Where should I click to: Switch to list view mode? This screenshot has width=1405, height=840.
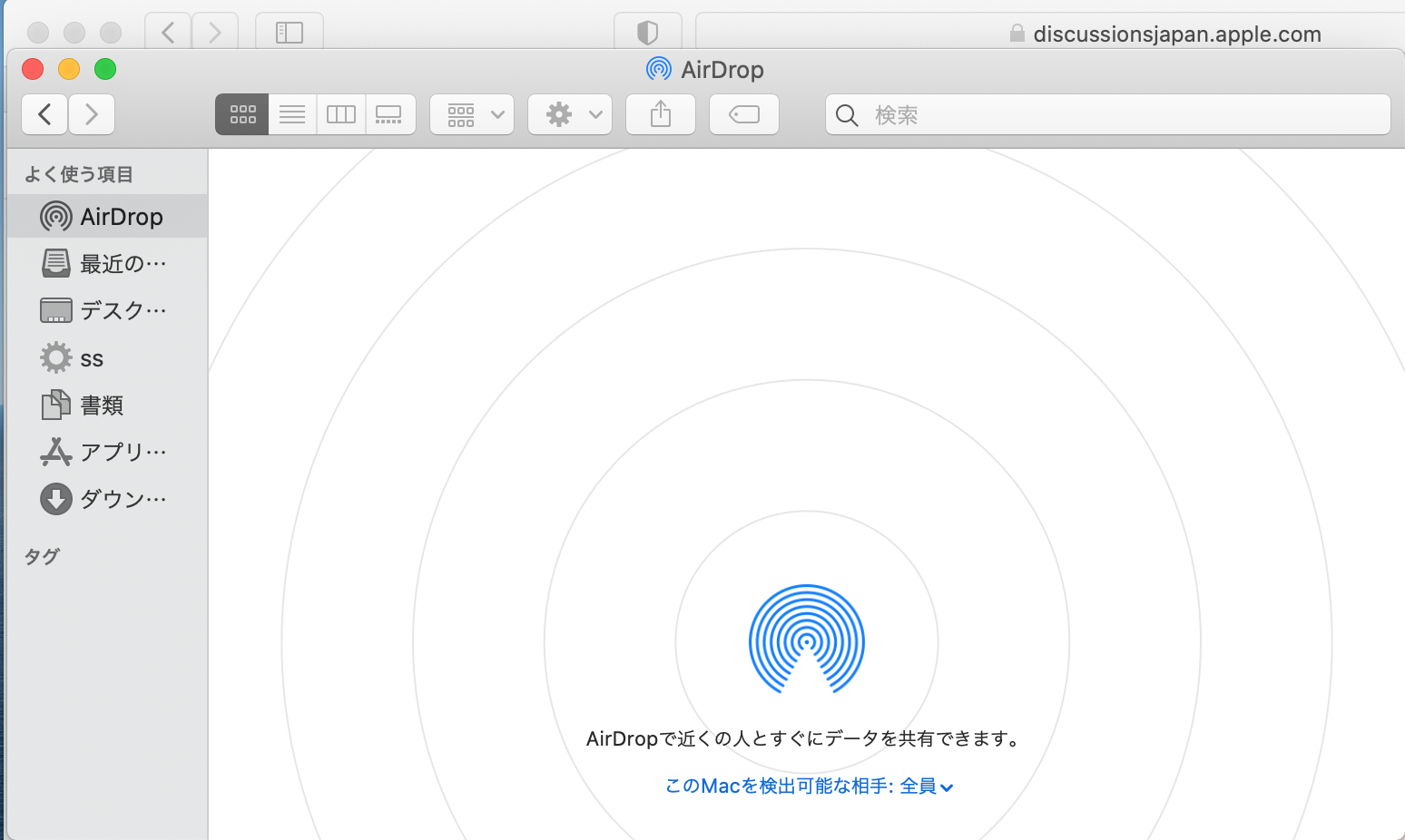coord(292,114)
